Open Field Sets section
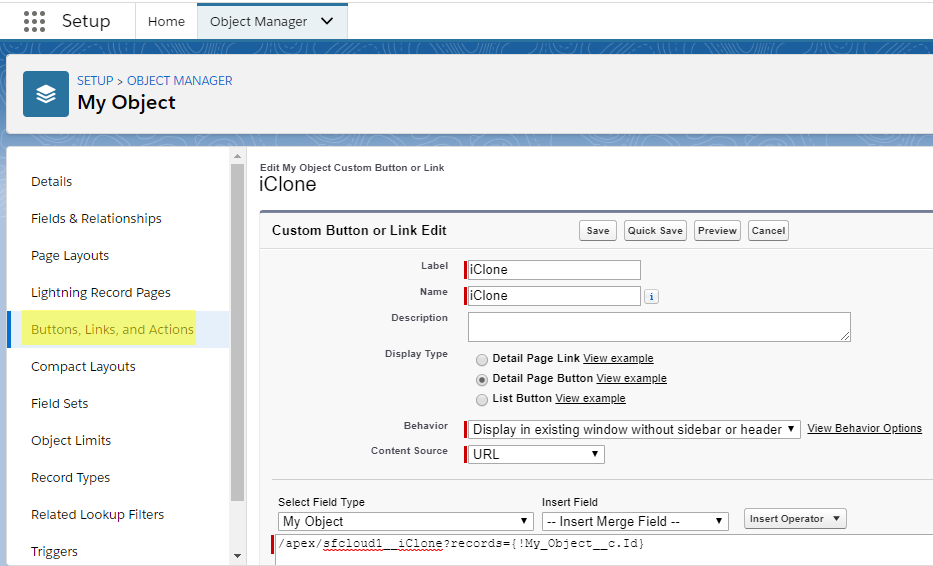Image resolution: width=933 pixels, height=566 pixels. [x=60, y=404]
